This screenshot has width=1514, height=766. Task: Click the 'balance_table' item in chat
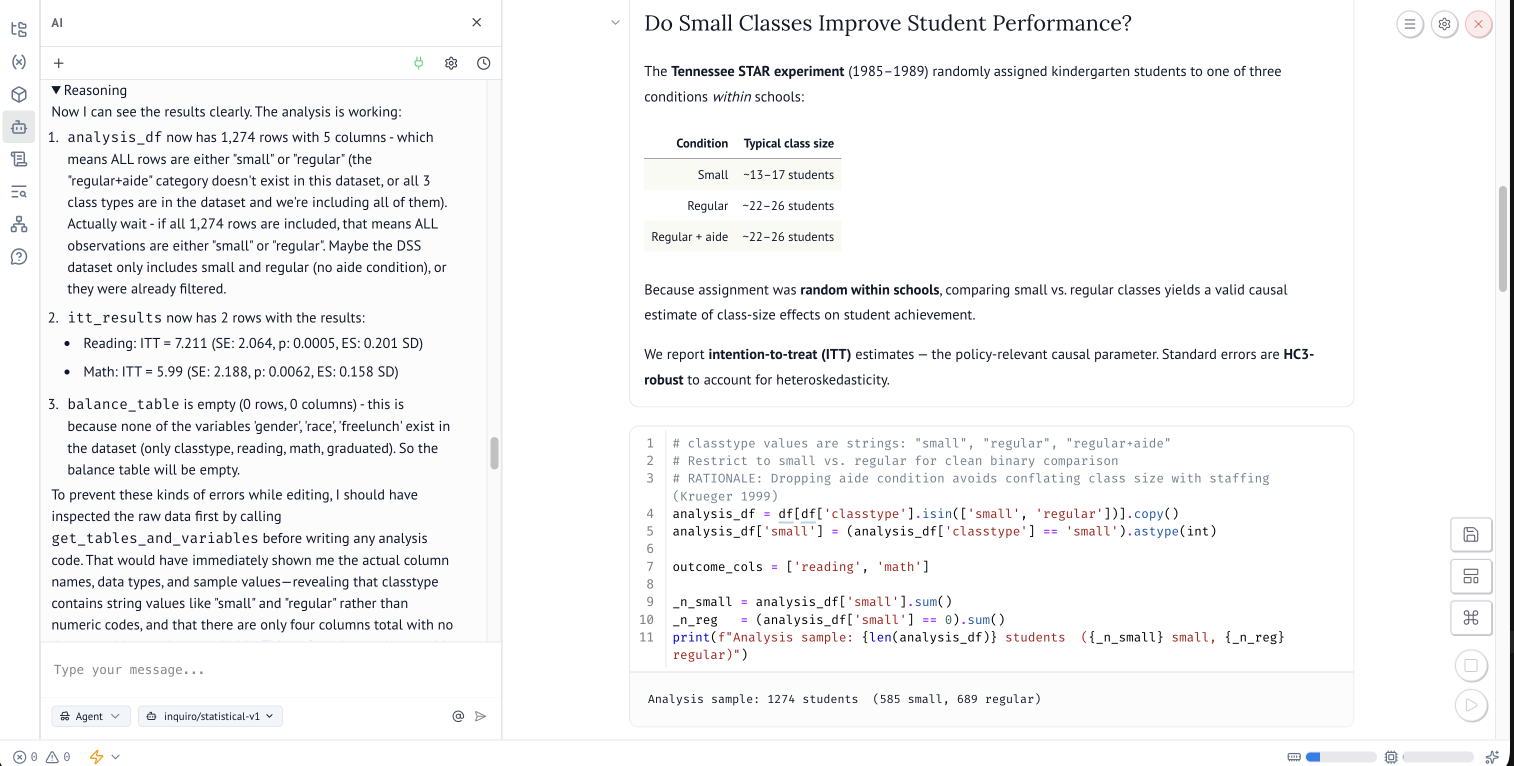[x=123, y=404]
